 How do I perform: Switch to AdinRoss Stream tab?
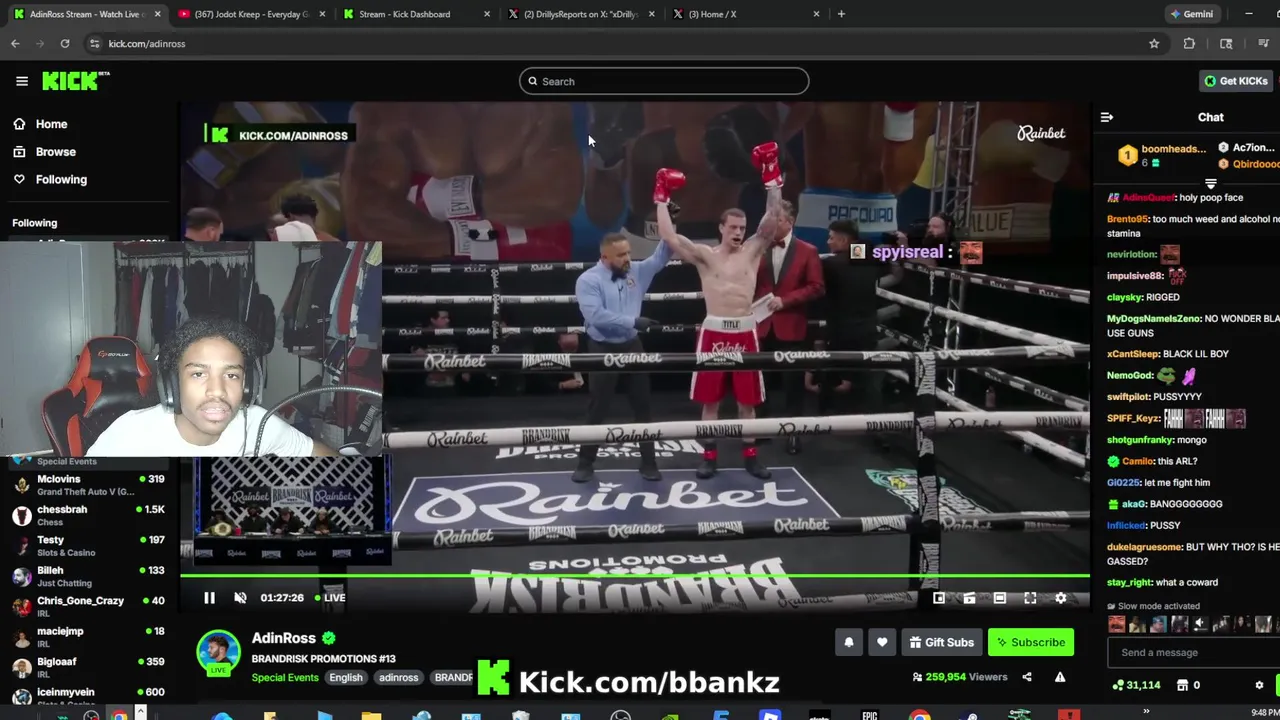(87, 14)
